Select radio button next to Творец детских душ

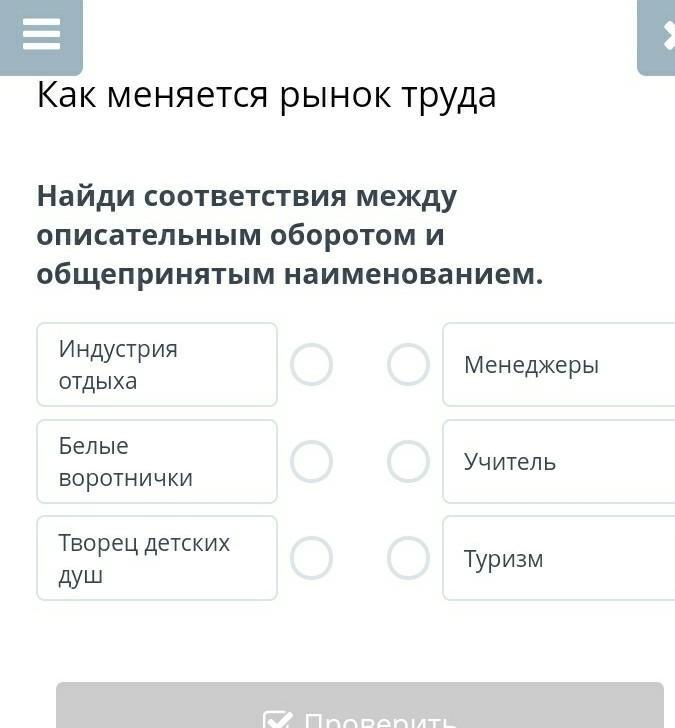point(311,558)
